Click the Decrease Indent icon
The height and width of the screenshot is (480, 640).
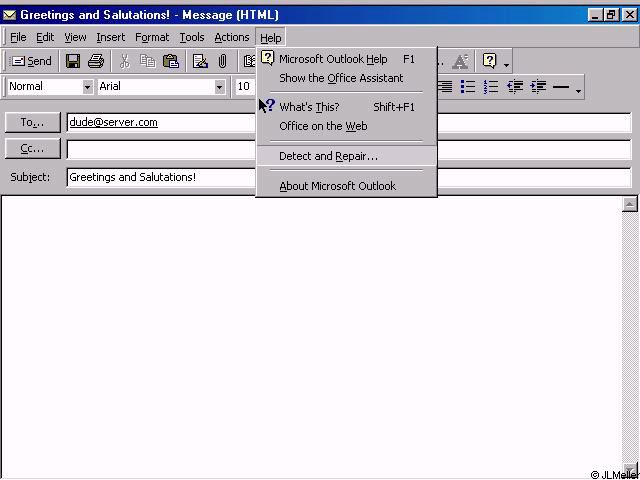click(515, 87)
